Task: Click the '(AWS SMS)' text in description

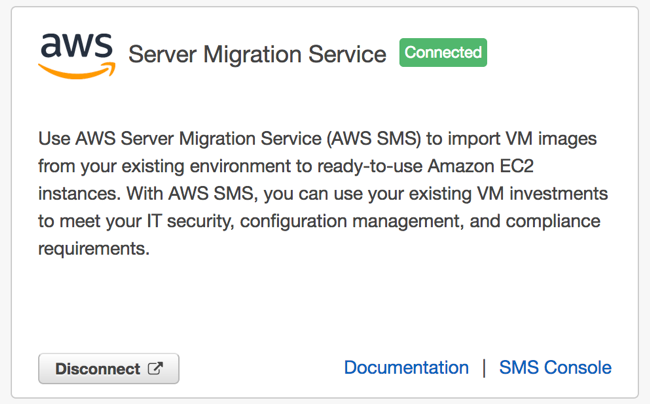Action: (374, 138)
